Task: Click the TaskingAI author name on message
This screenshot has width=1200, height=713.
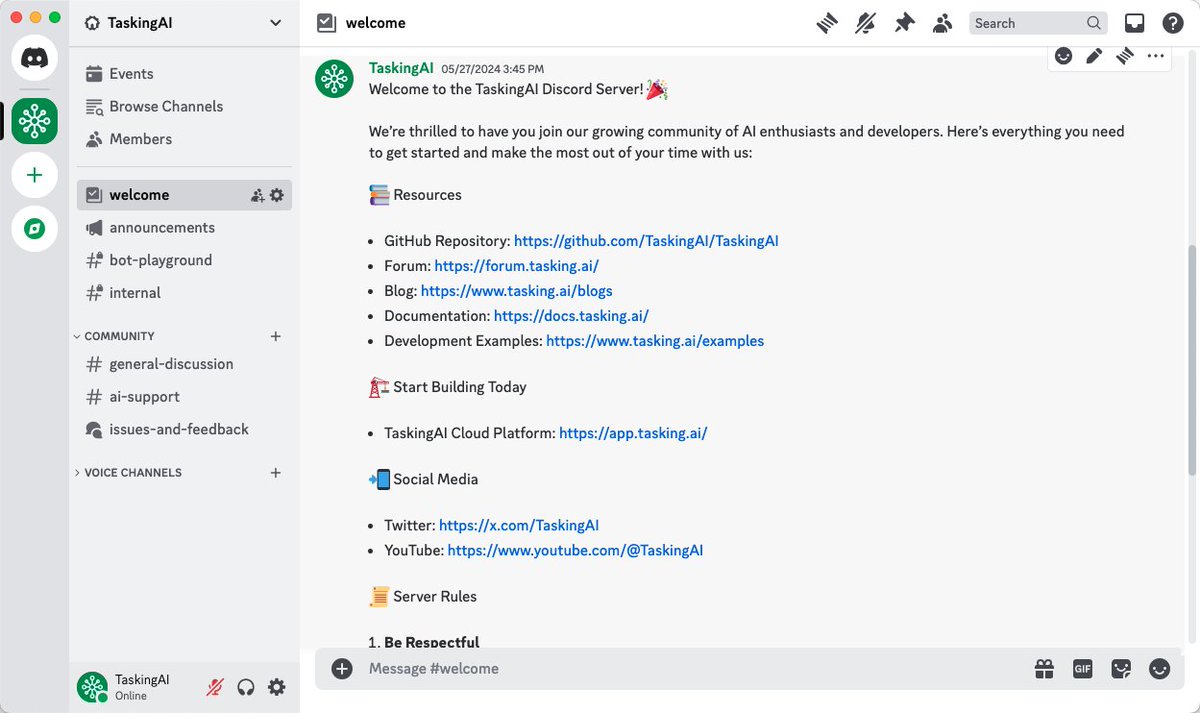Action: (x=401, y=68)
